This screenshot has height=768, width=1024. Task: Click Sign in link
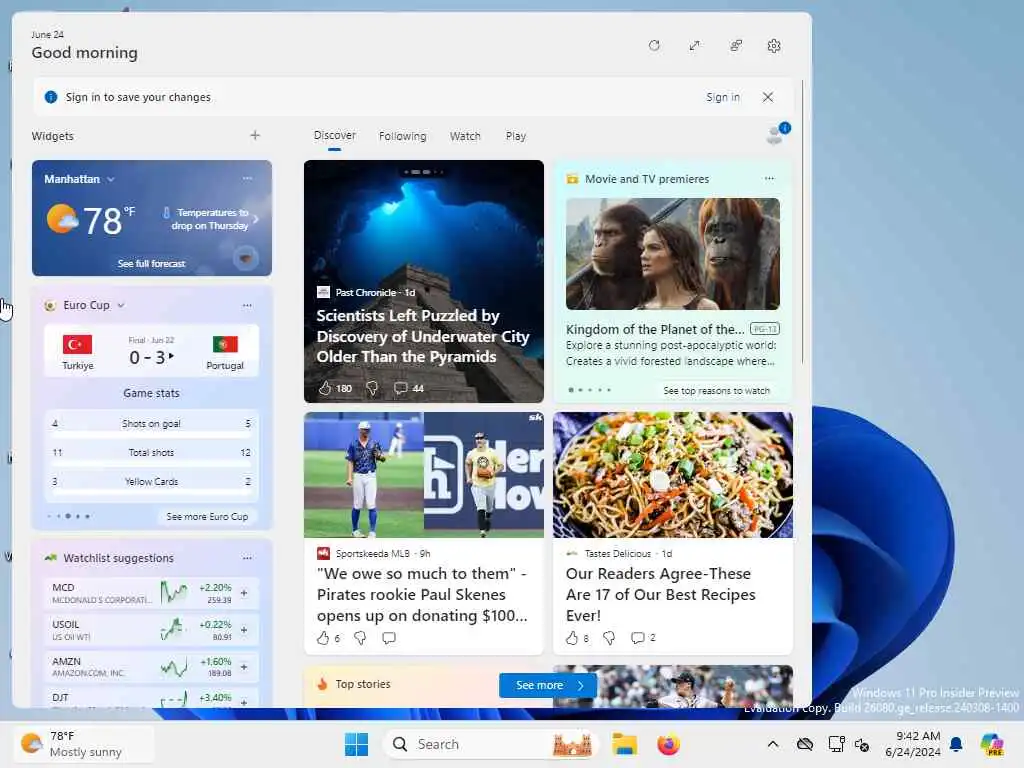click(x=722, y=97)
